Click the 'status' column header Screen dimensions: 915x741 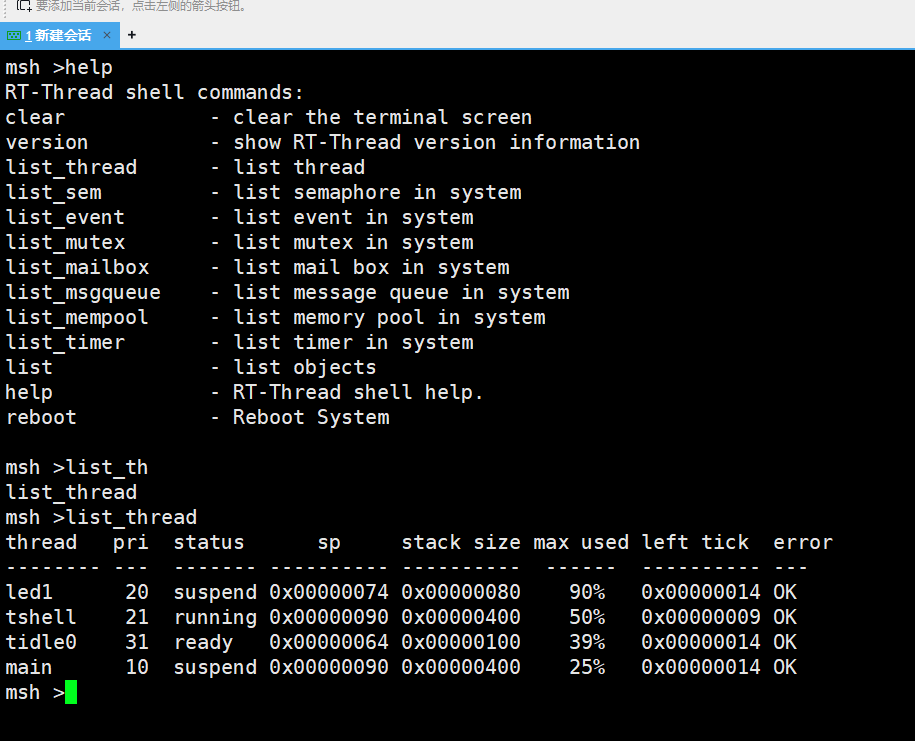(x=209, y=543)
